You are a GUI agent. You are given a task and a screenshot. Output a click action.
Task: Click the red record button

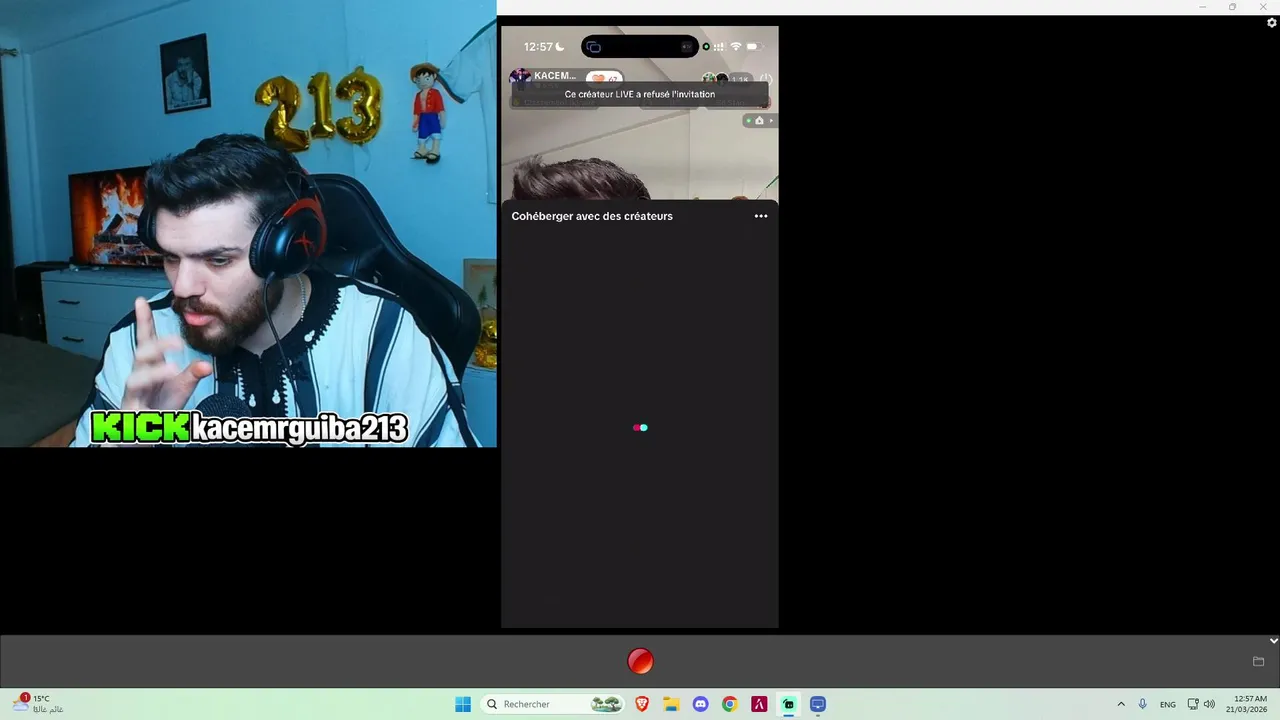point(640,661)
